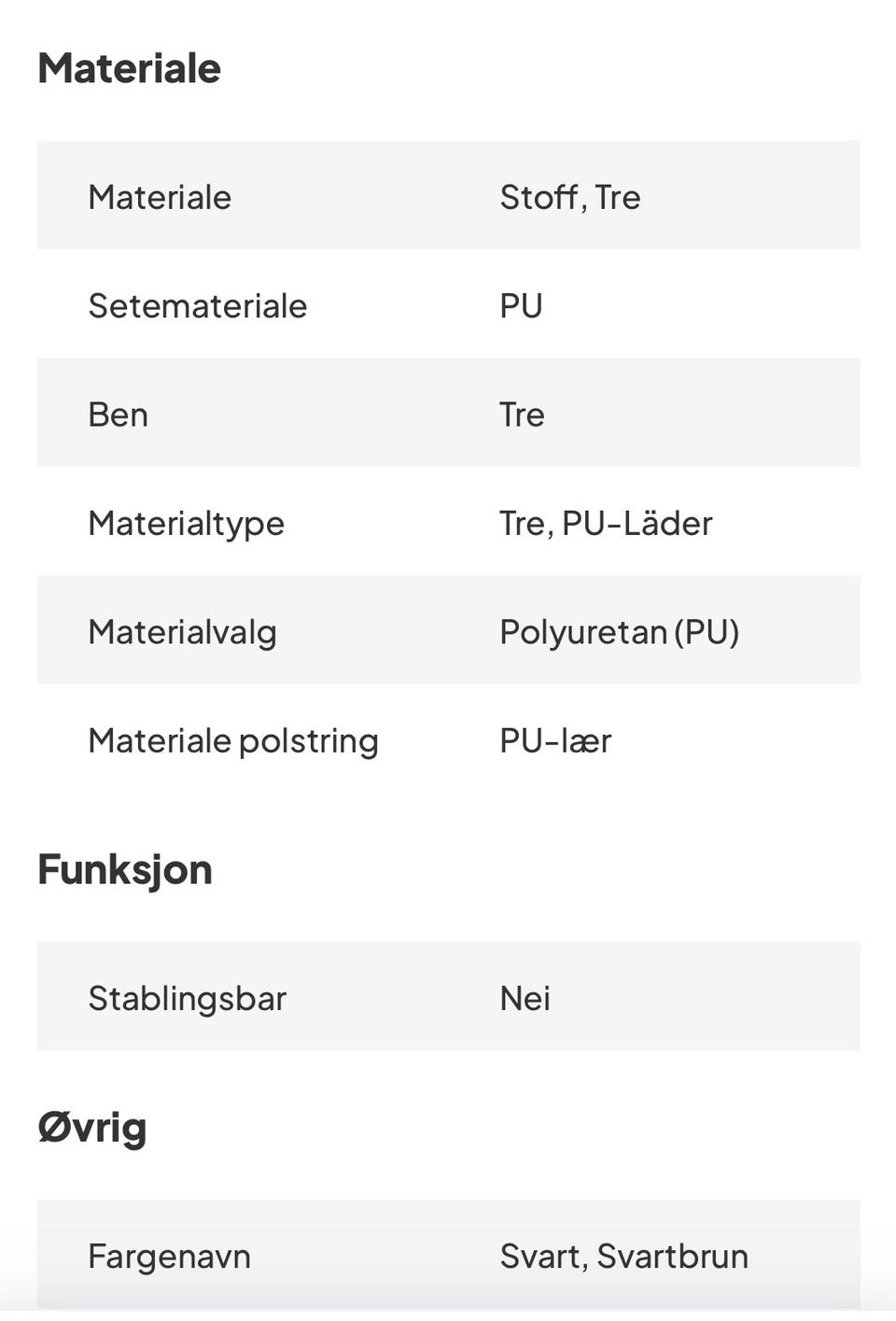Click the Funksjon section heading
Screen dimensions: 896x1321
125,871
